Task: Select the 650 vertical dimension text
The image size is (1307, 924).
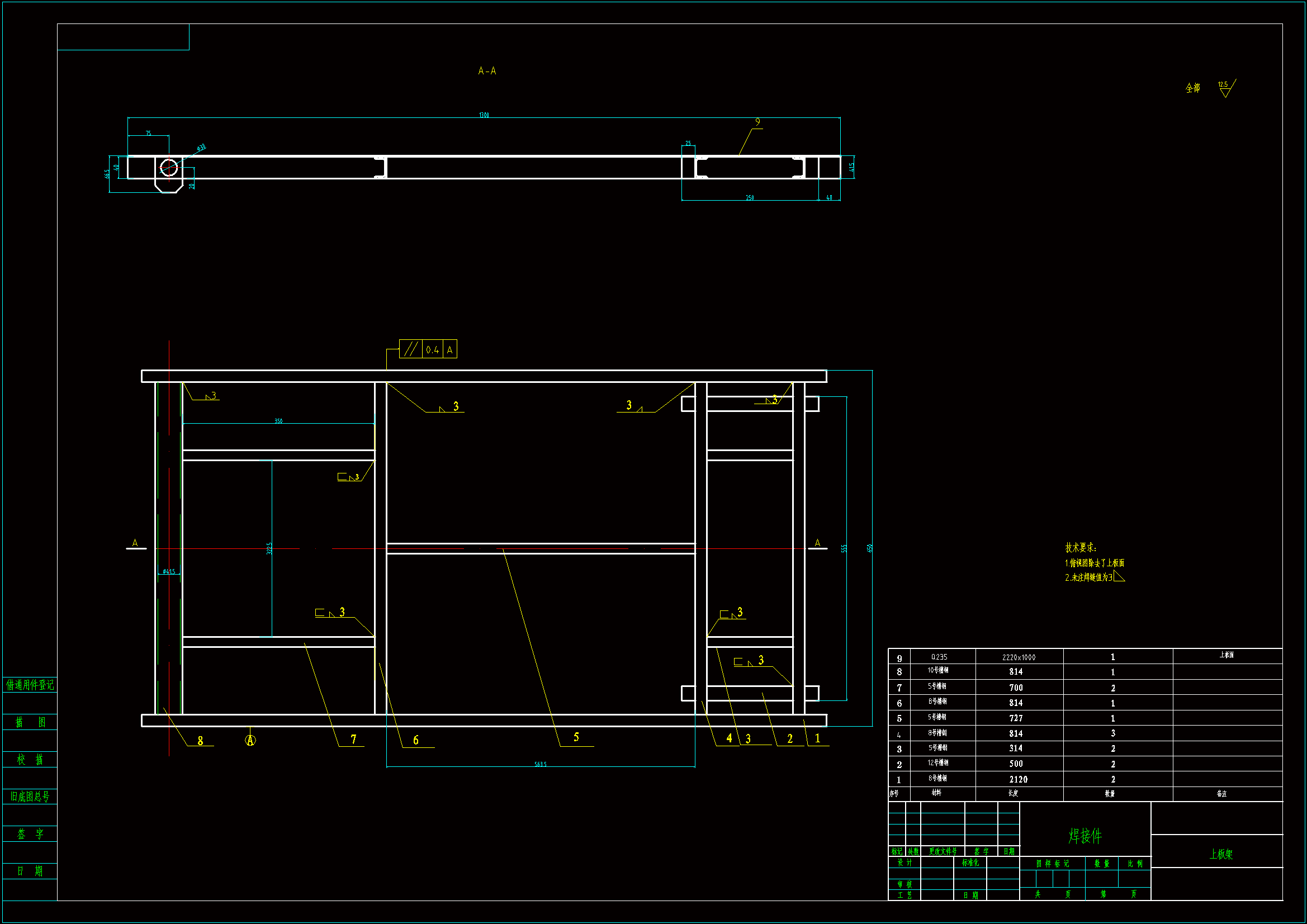Action: click(870, 548)
